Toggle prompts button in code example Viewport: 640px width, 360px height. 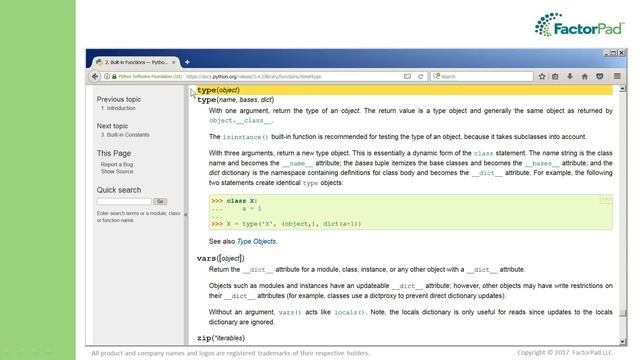pos(606,199)
